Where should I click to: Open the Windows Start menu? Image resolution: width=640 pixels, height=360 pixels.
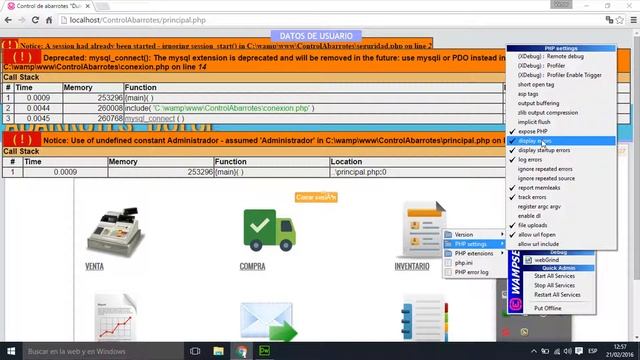[x=11, y=351]
